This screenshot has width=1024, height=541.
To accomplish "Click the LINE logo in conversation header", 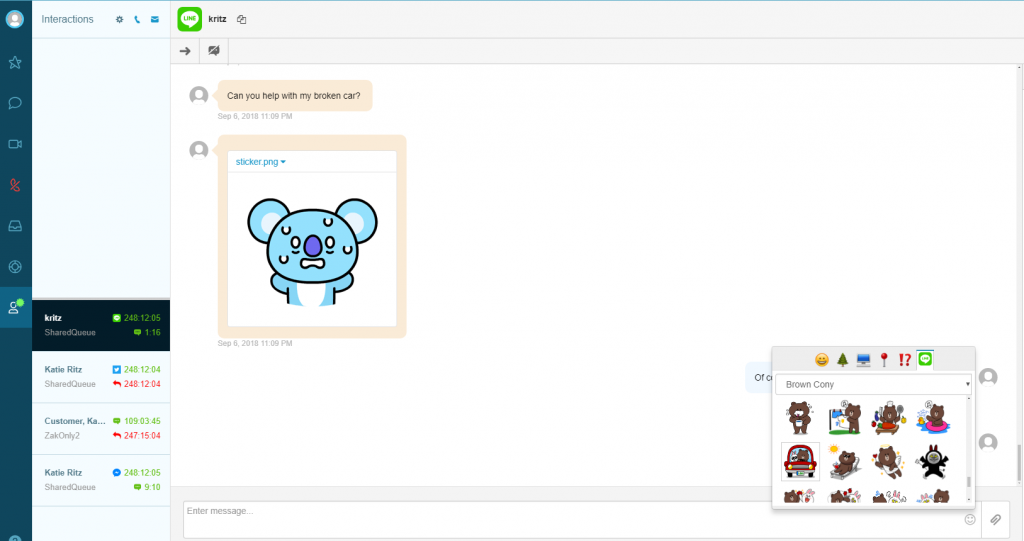I will 189,19.
